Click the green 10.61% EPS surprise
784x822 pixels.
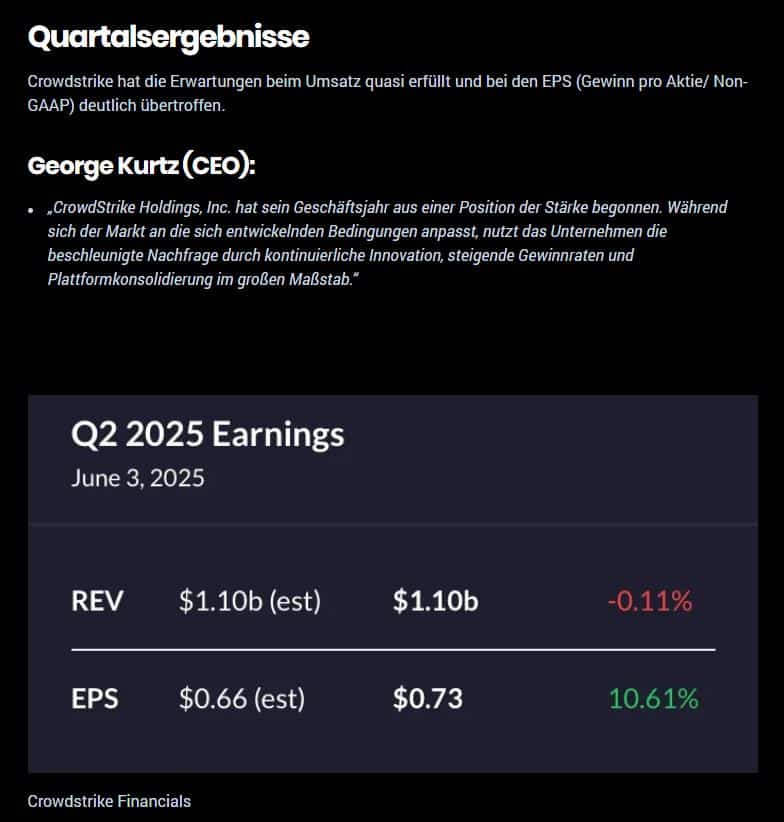click(x=653, y=698)
